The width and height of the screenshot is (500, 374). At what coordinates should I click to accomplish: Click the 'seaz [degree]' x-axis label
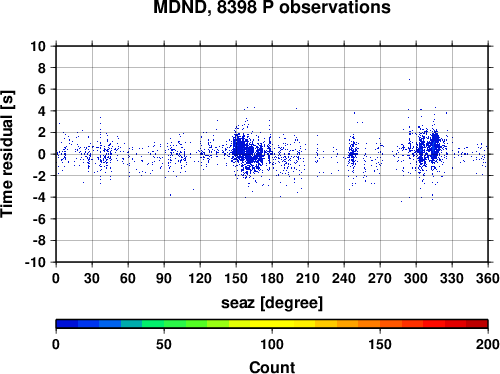[272, 303]
